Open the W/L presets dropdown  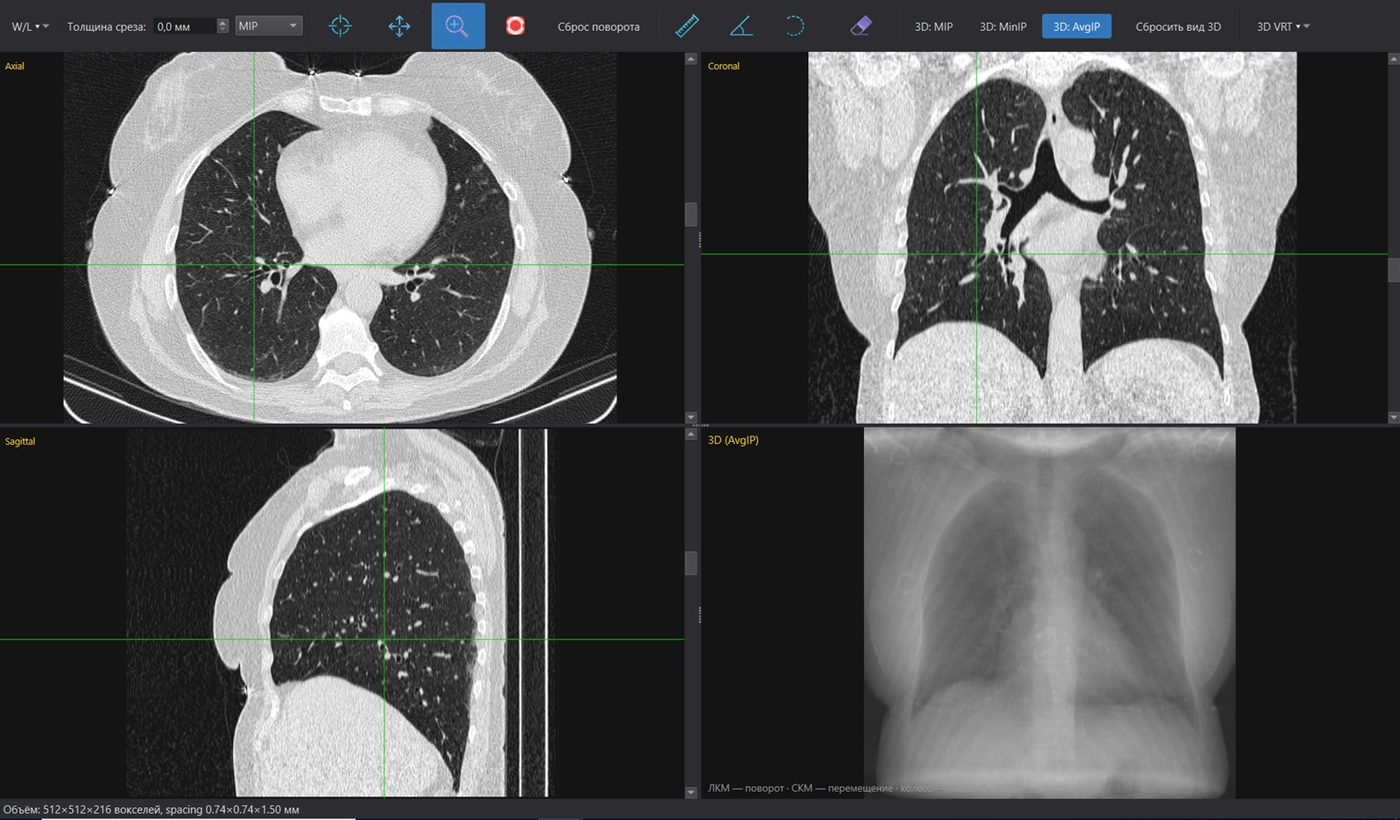(x=30, y=26)
